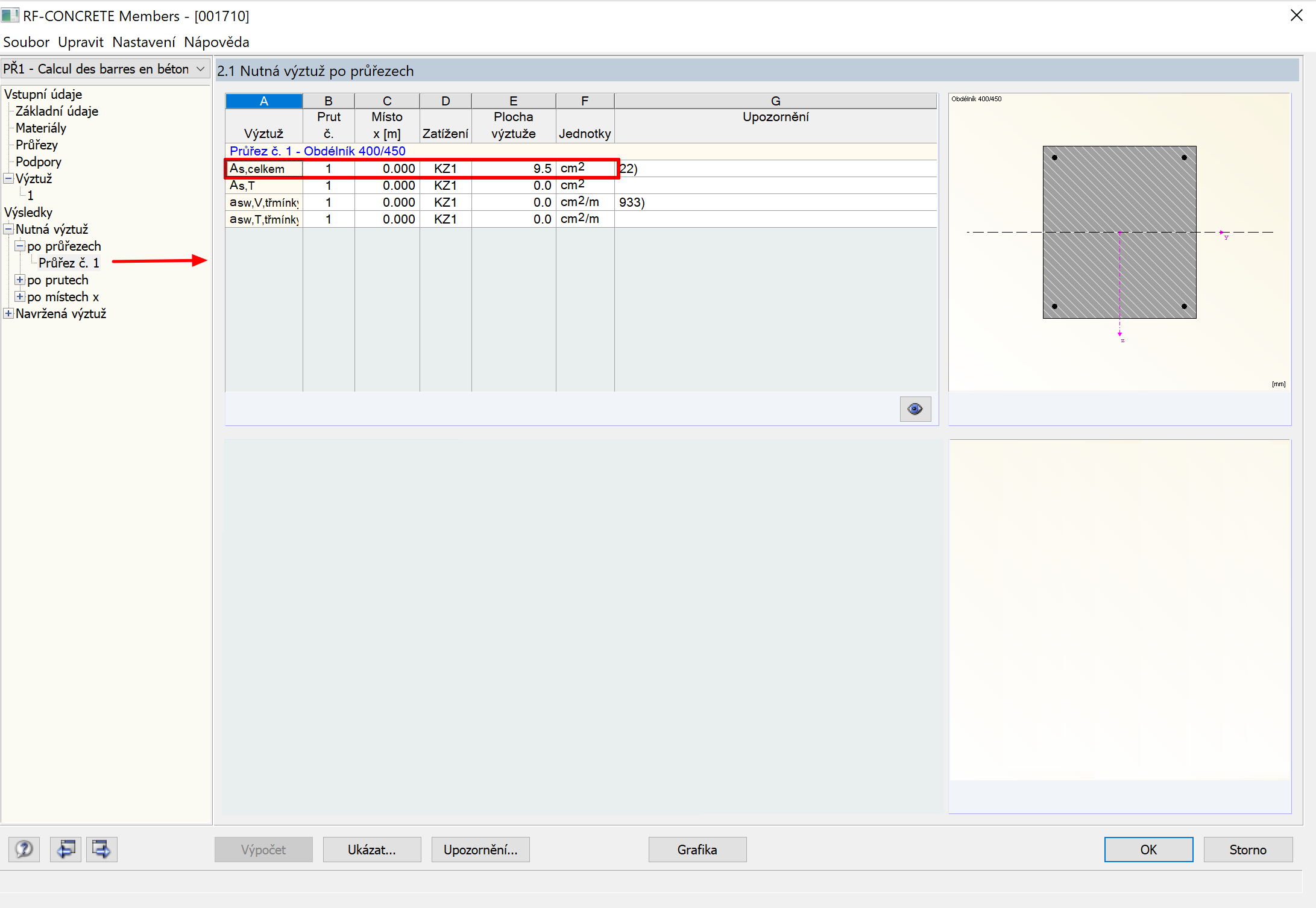Expand the po místech x node
Screen dimensions: 1316x908
20,296
